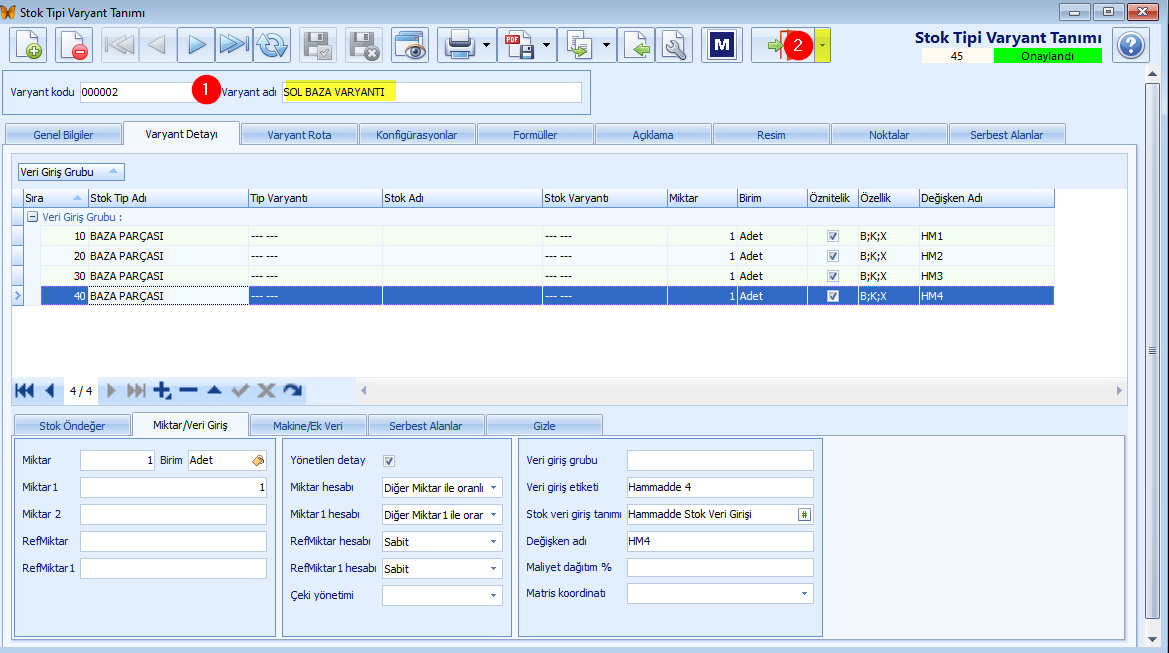
Task: Export to PDF with the PDF icon
Action: 519,45
